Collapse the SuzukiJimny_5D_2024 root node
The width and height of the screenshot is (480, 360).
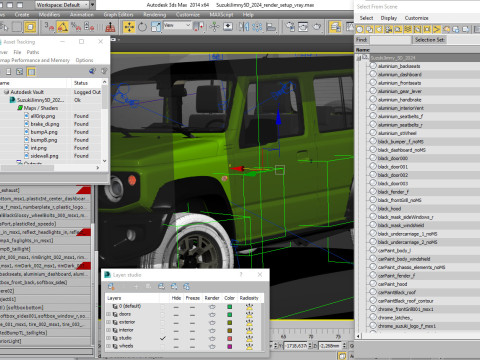pos(358,58)
